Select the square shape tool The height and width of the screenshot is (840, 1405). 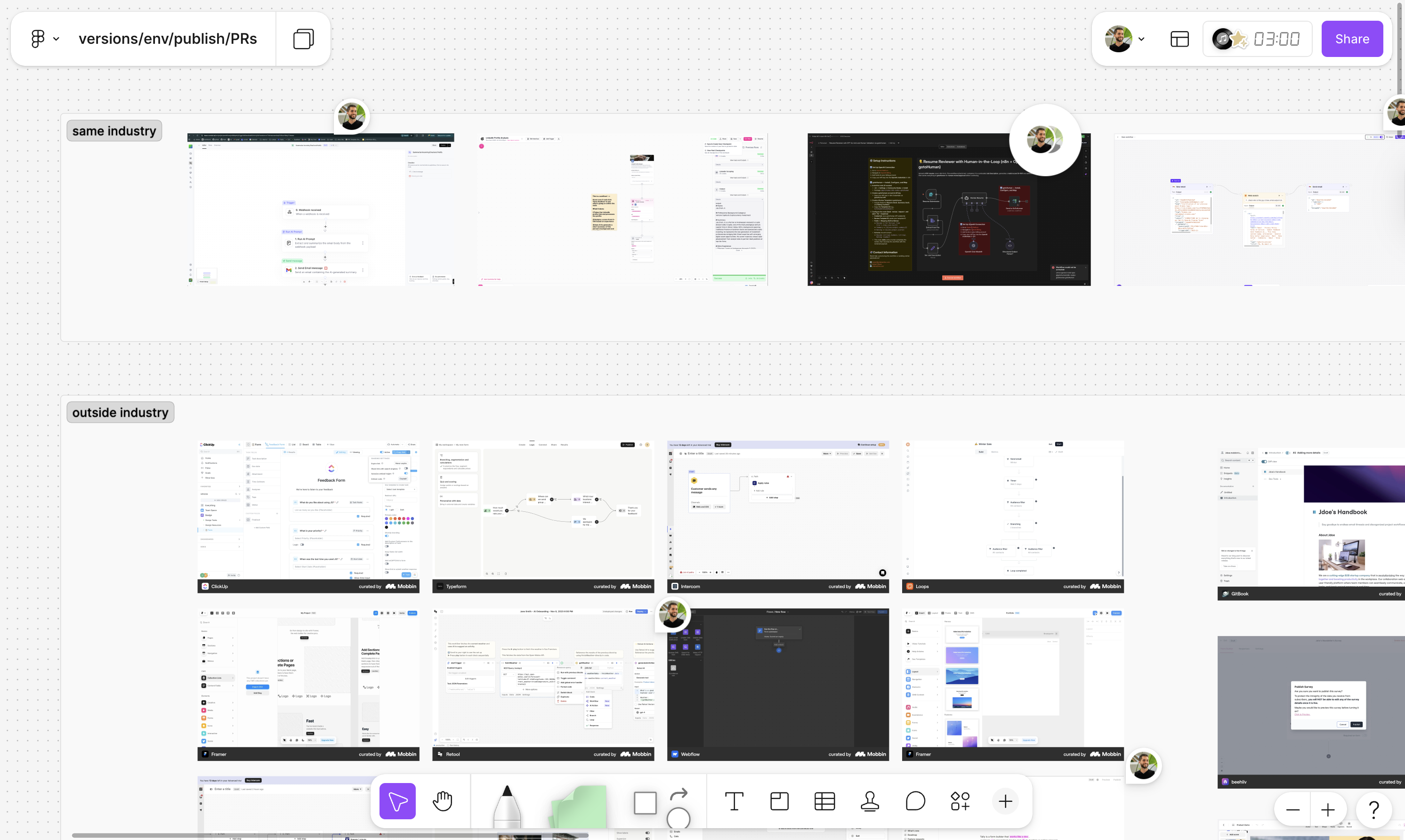tap(645, 803)
